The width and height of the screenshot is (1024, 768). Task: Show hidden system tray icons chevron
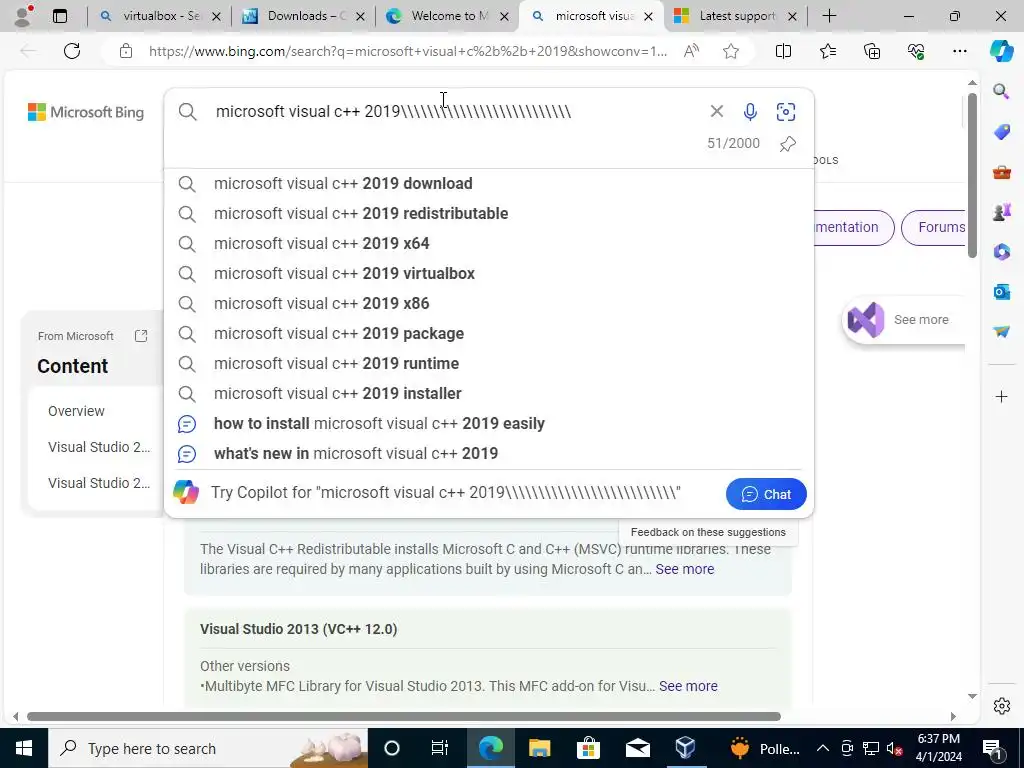[x=823, y=748]
